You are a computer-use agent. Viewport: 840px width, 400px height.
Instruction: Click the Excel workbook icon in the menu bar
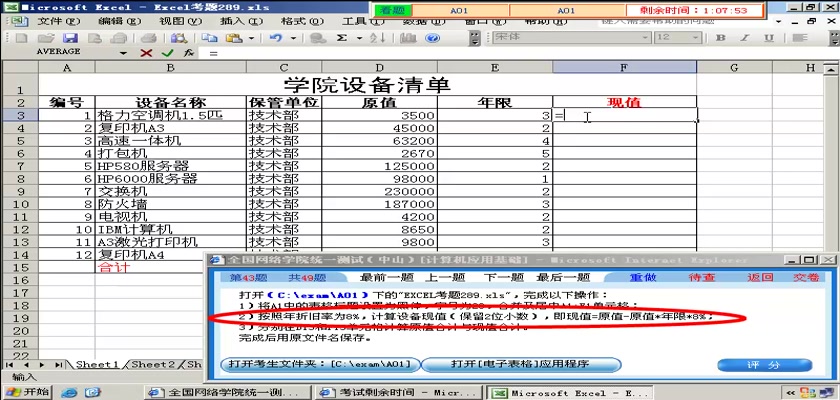[x=19, y=21]
